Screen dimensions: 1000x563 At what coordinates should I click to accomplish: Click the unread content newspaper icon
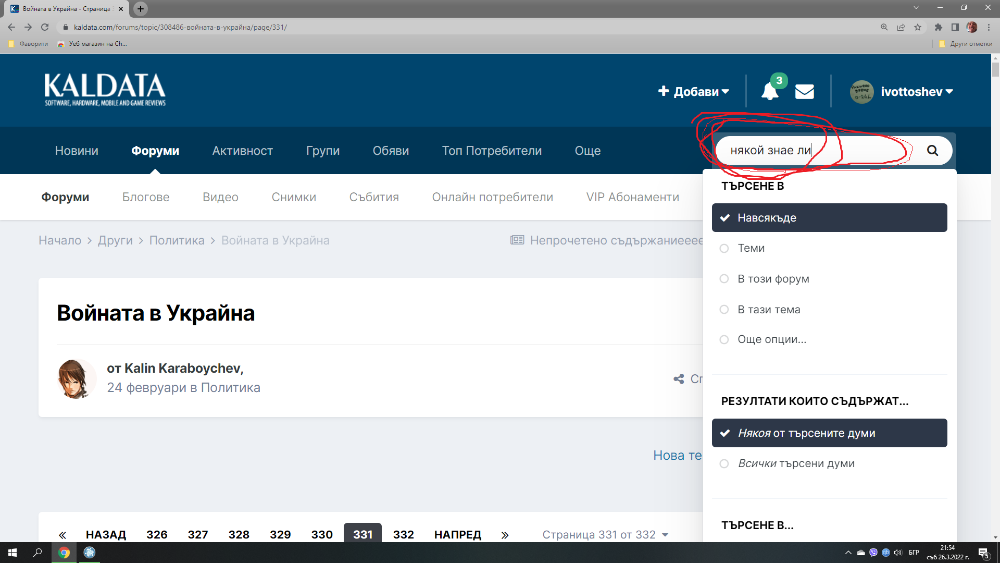pos(517,240)
